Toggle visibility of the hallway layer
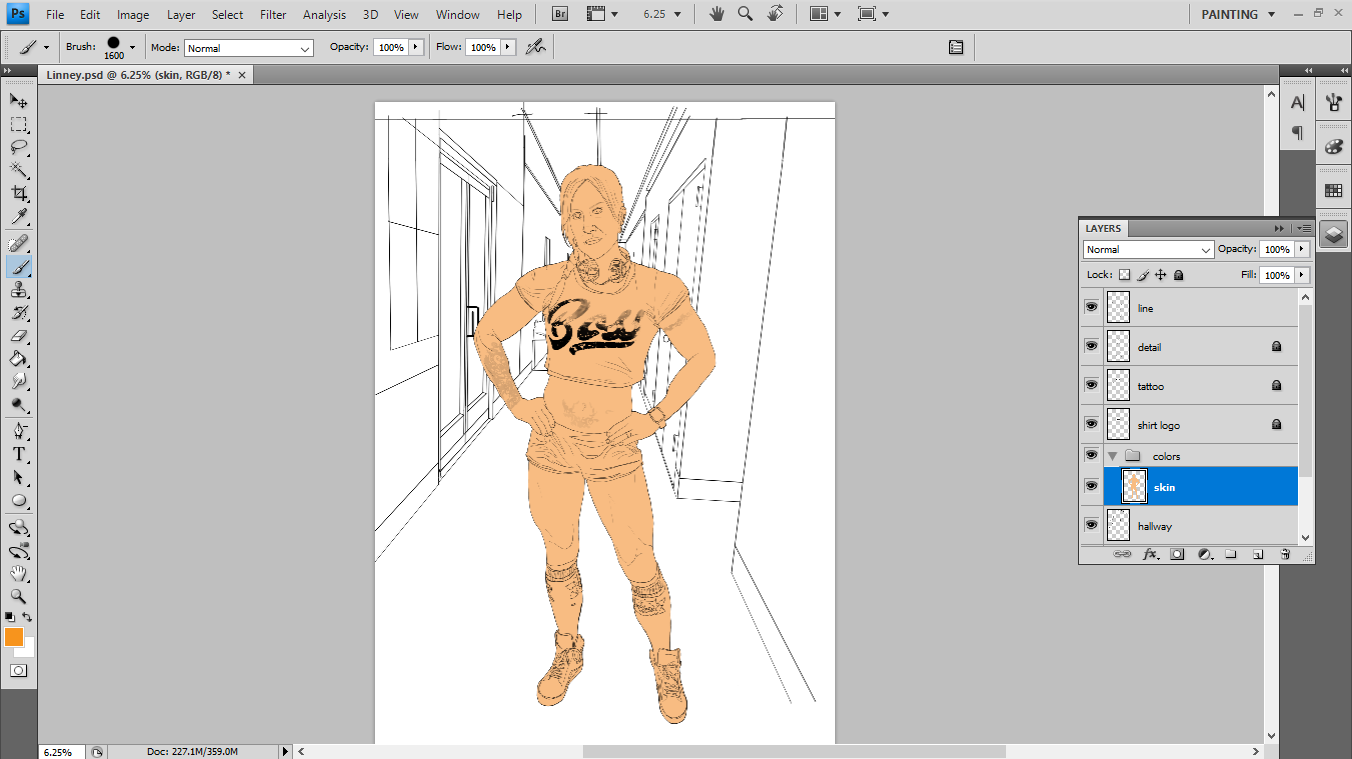Screen dimensions: 1352x759 1091,525
